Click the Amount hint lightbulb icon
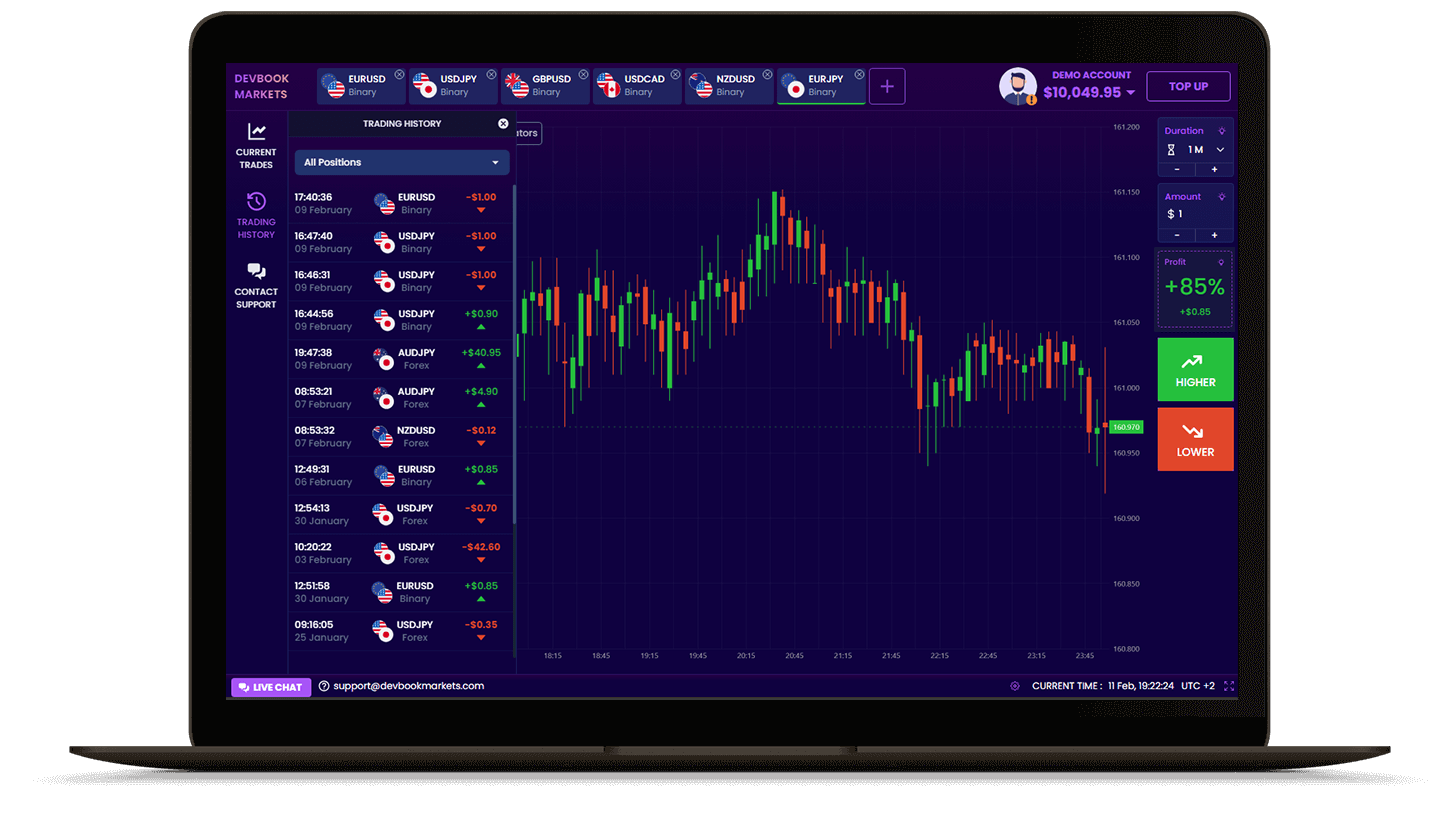The width and height of the screenshot is (1440, 822). (1221, 197)
